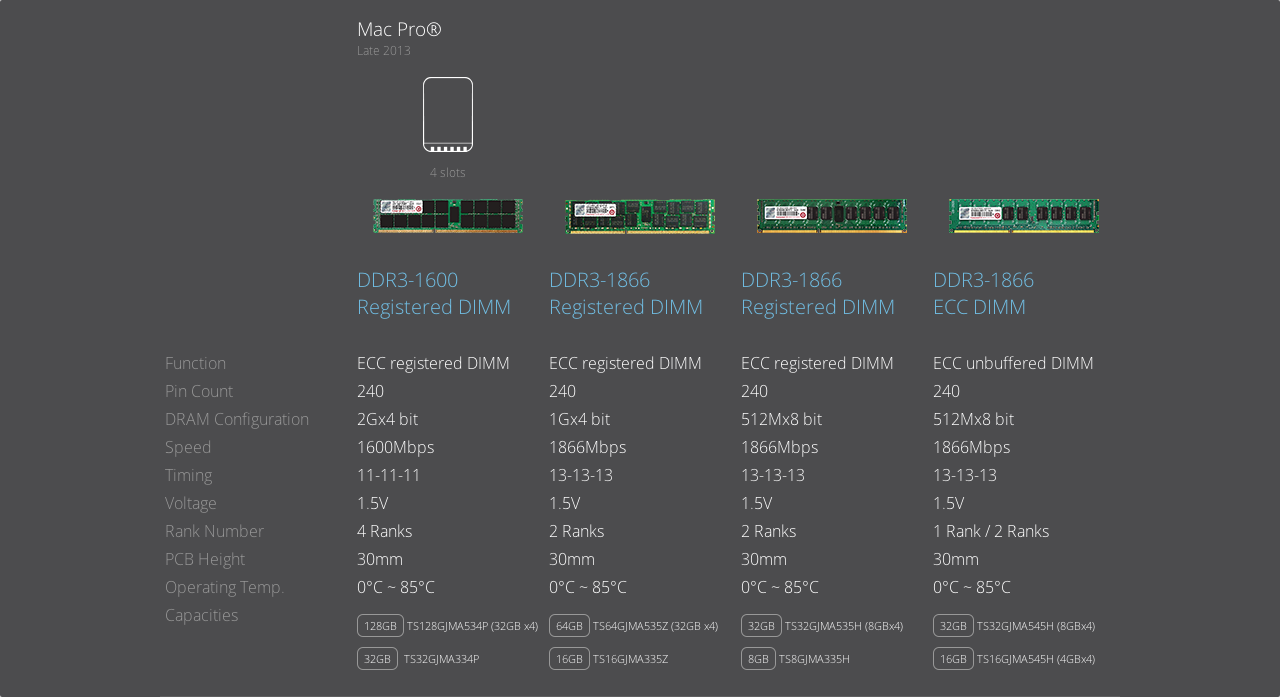Image resolution: width=1280 pixels, height=697 pixels.
Task: Open the DDR3-1600 Registered DIMM link
Action: click(x=434, y=293)
